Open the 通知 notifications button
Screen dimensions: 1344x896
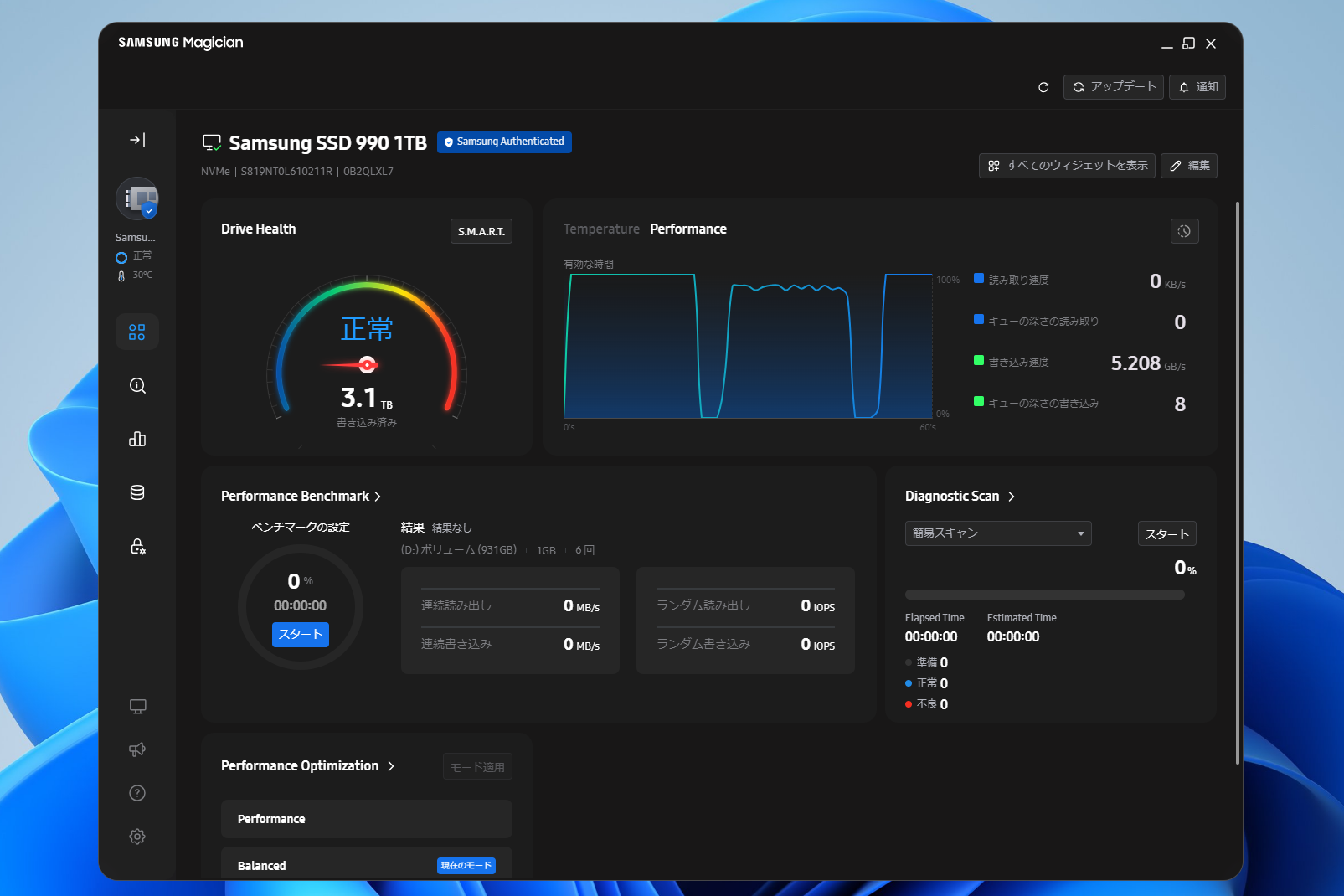tap(1197, 87)
